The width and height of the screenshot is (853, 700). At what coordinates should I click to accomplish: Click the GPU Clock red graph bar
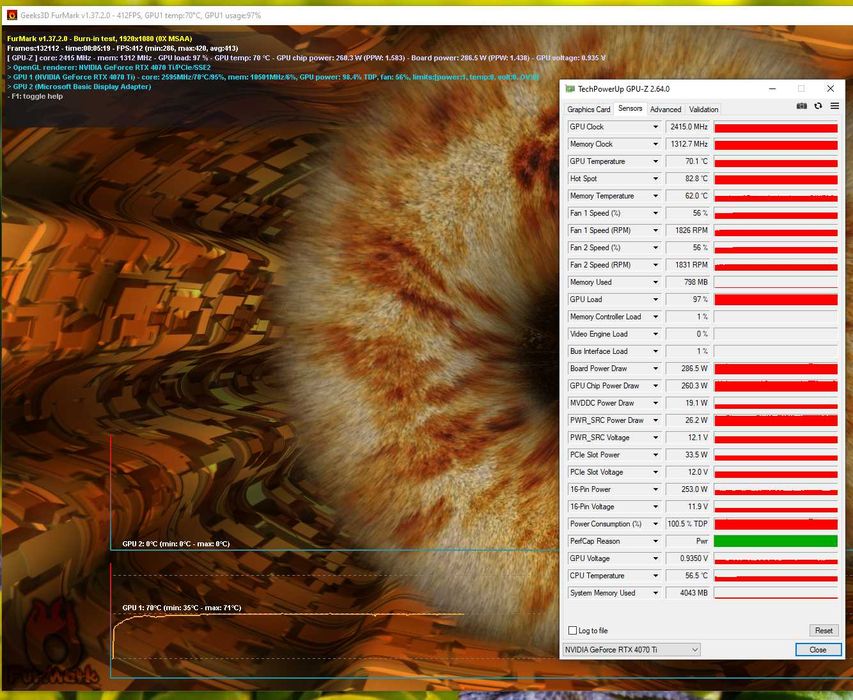[775, 127]
